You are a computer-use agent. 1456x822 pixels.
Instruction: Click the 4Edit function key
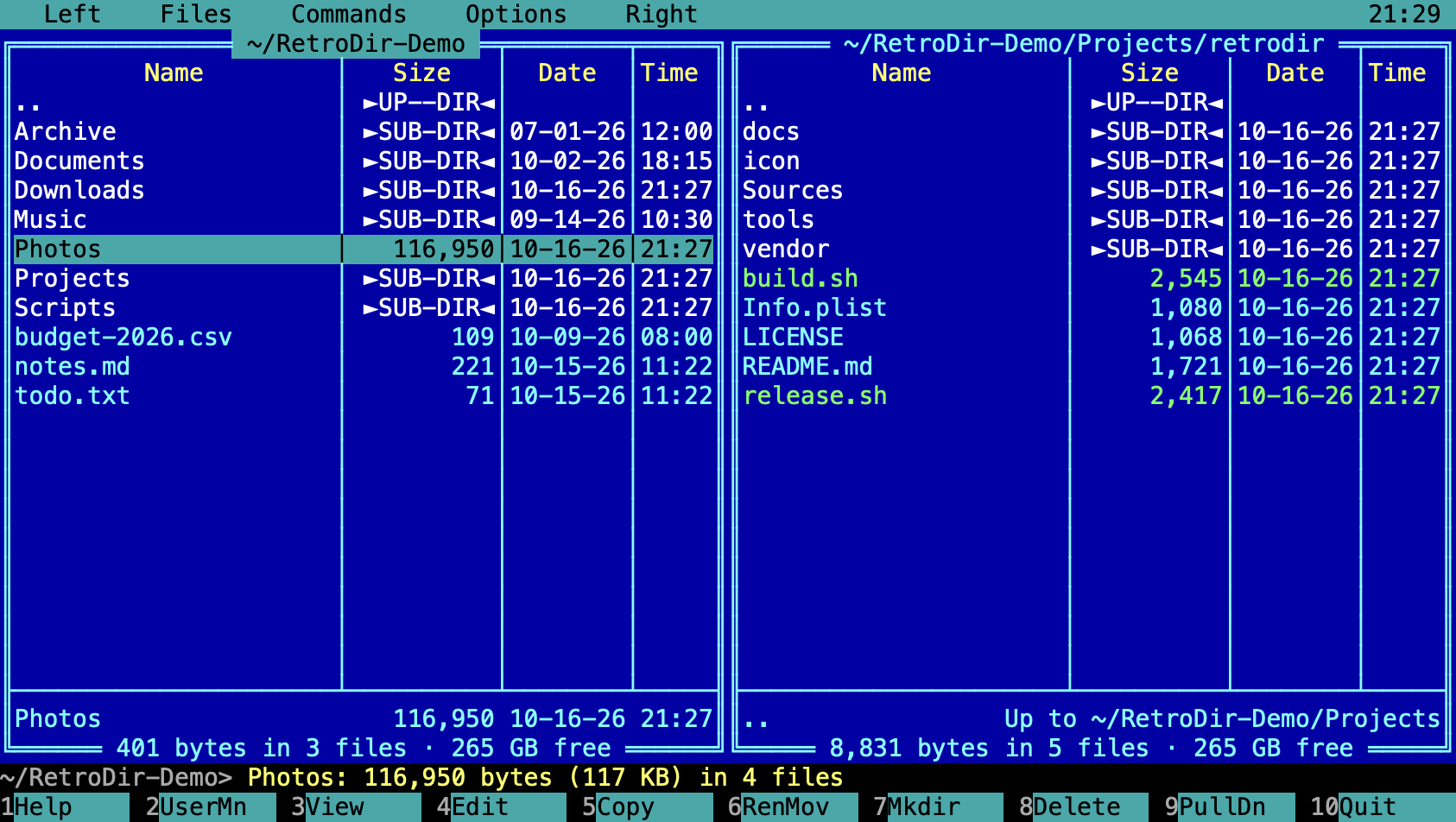coord(502,806)
